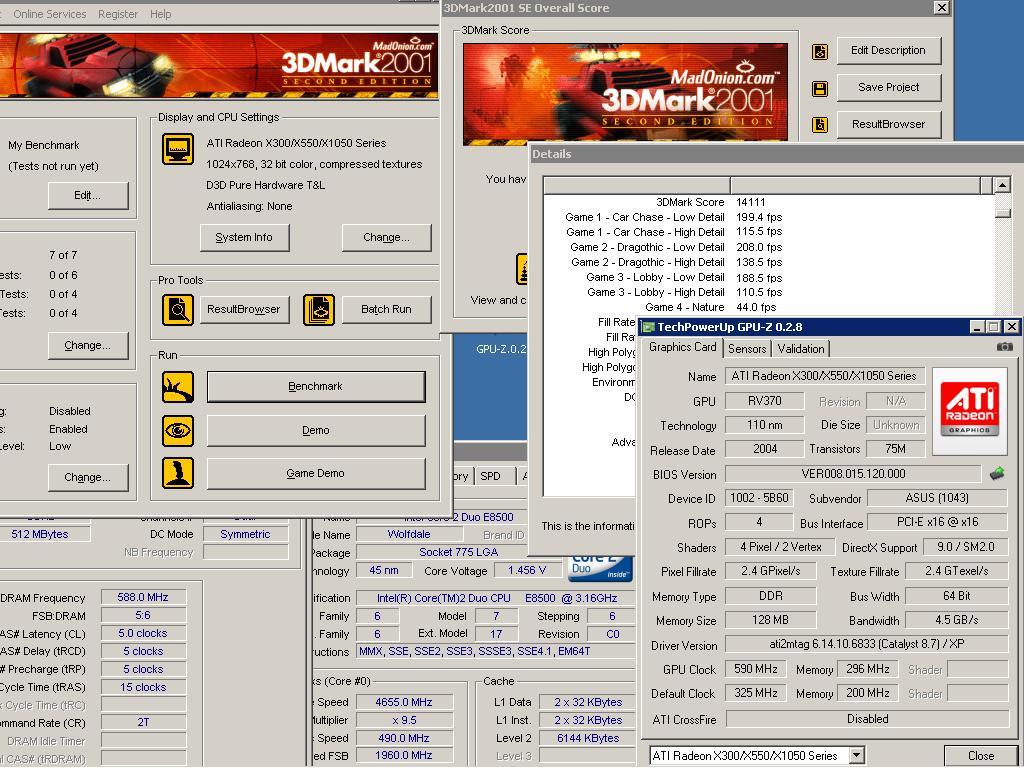Screen dimensions: 1024x768
Task: Click the Driver Version field in GPU-Z
Action: pos(867,644)
